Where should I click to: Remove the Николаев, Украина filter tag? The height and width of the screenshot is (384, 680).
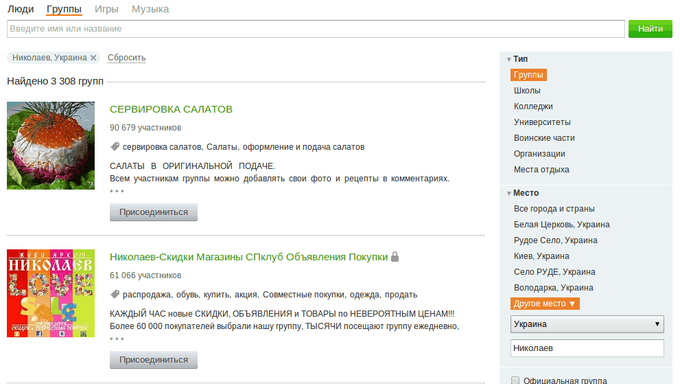click(x=93, y=58)
